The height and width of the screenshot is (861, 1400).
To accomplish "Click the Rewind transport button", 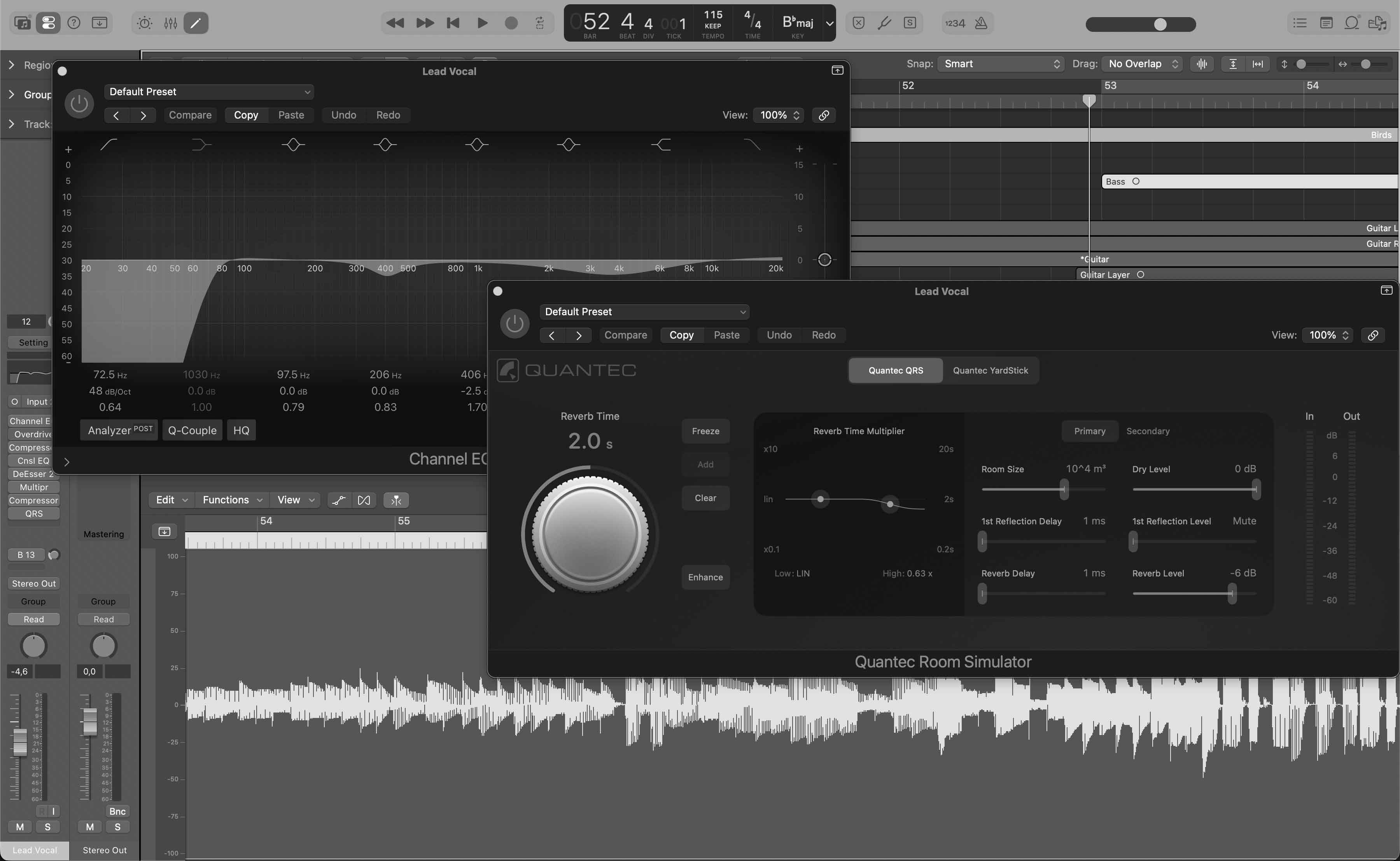I will [x=395, y=23].
